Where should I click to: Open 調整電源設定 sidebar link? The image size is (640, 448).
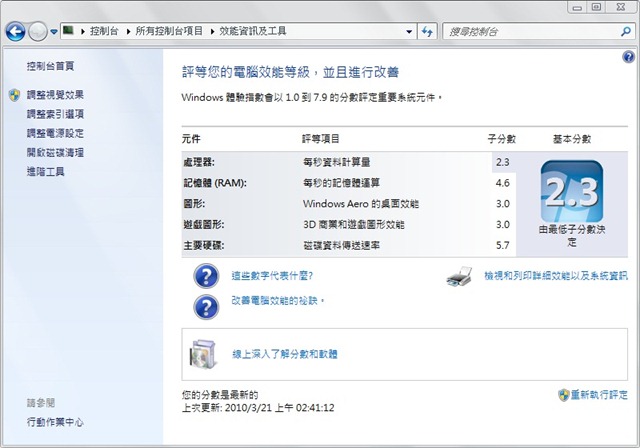point(55,133)
